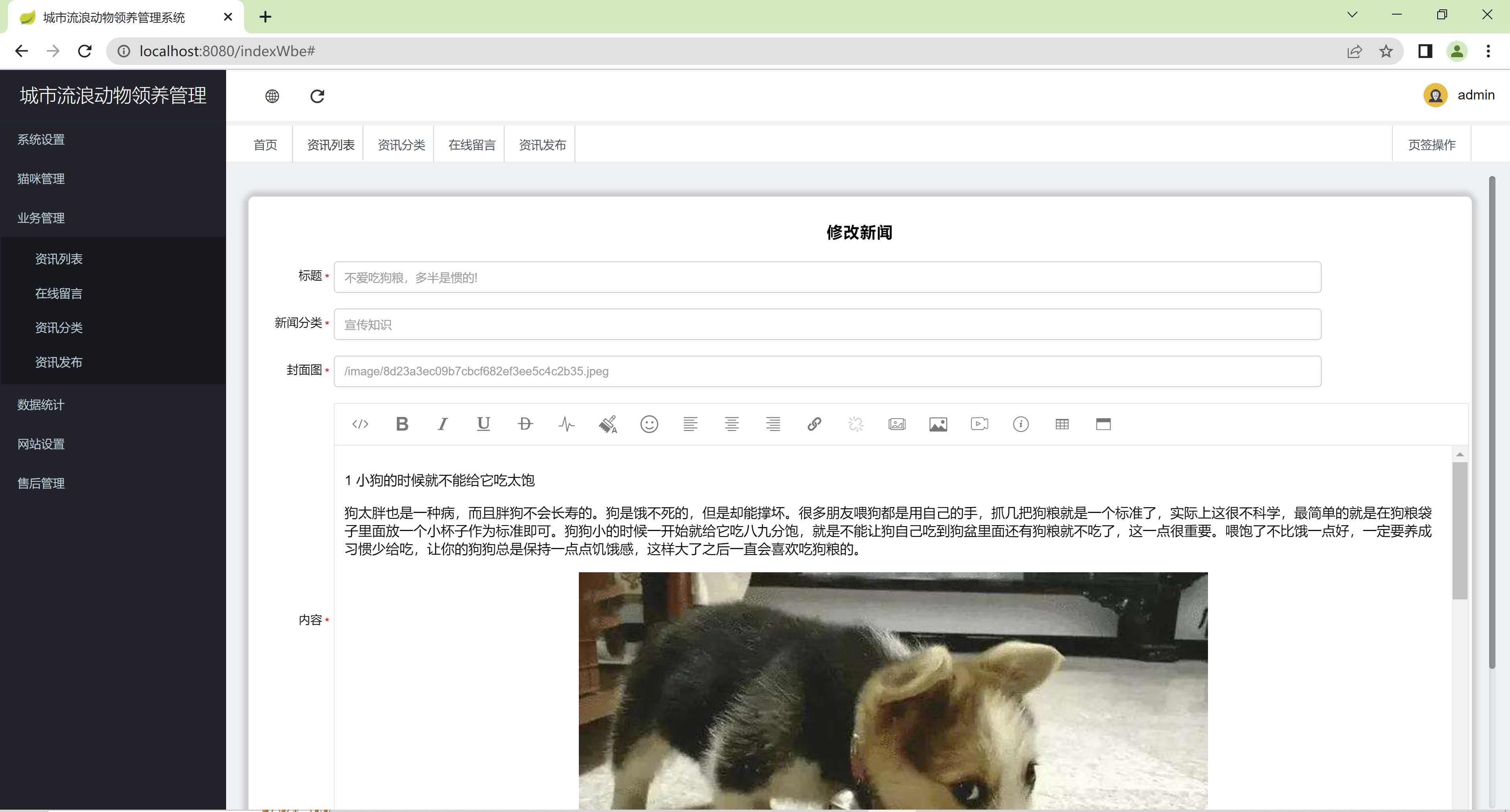Open browser side panel icon
This screenshot has height=812, width=1510.
(x=1425, y=51)
